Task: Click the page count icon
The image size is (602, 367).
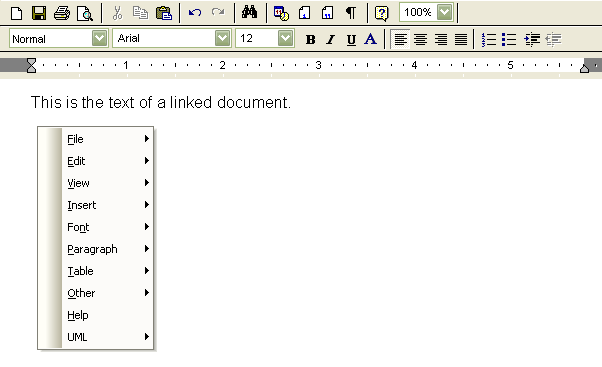Action: click(327, 13)
